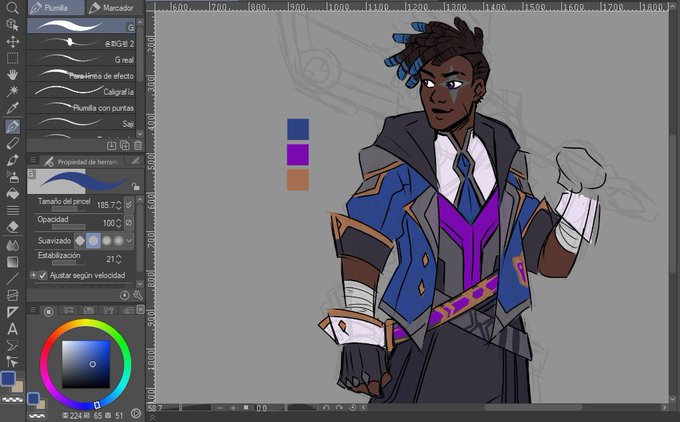The height and width of the screenshot is (422, 680).
Task: Click the import sub tool icon
Action: point(111,146)
